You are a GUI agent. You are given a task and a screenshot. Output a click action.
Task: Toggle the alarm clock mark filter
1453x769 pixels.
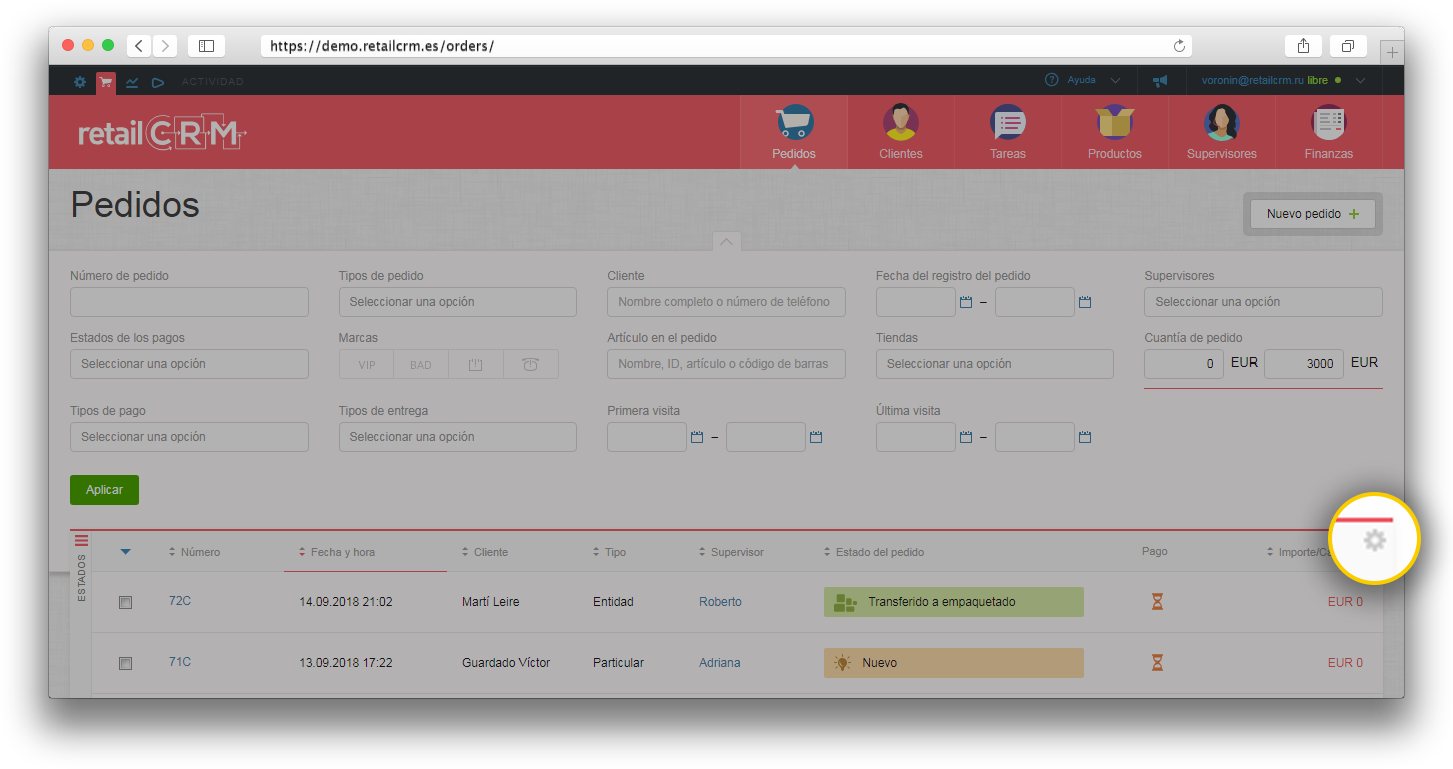(x=530, y=364)
